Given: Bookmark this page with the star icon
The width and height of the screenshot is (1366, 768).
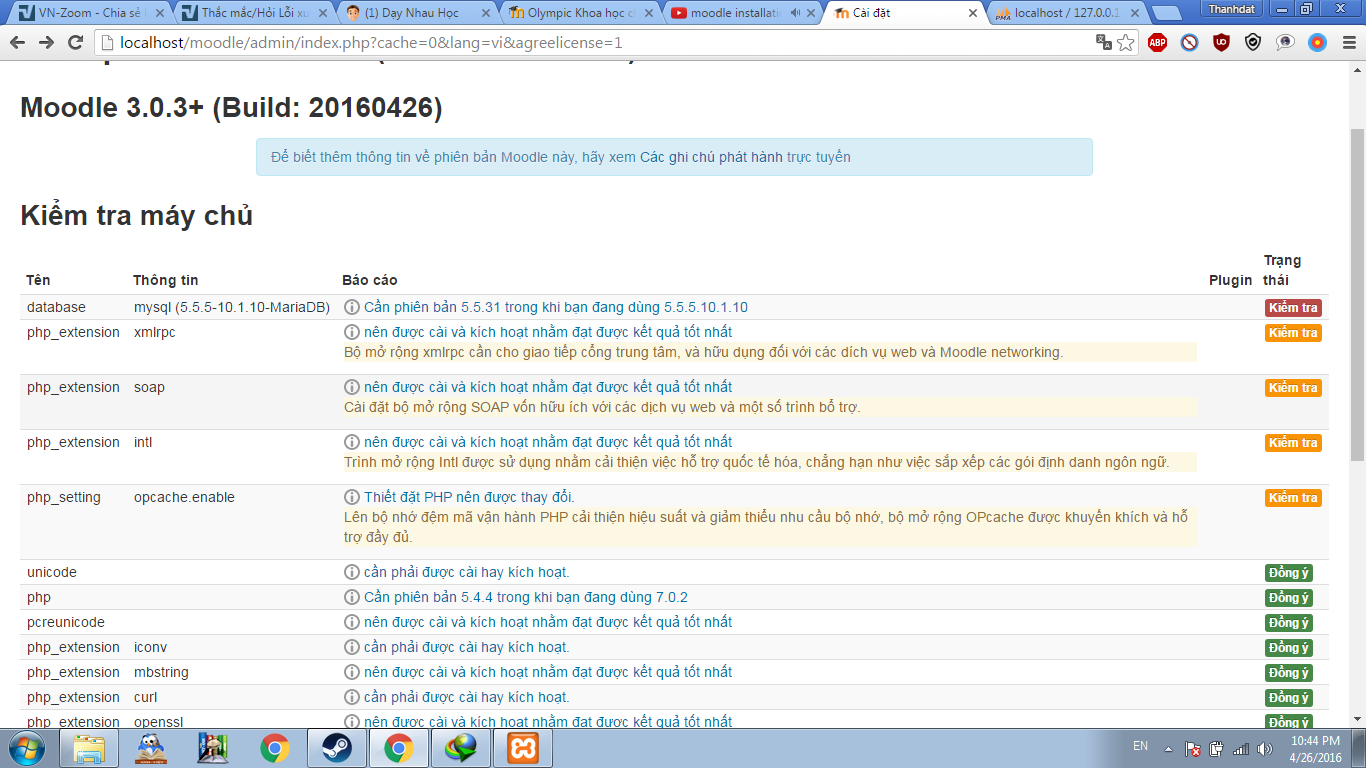Looking at the screenshot, I should 1126,42.
